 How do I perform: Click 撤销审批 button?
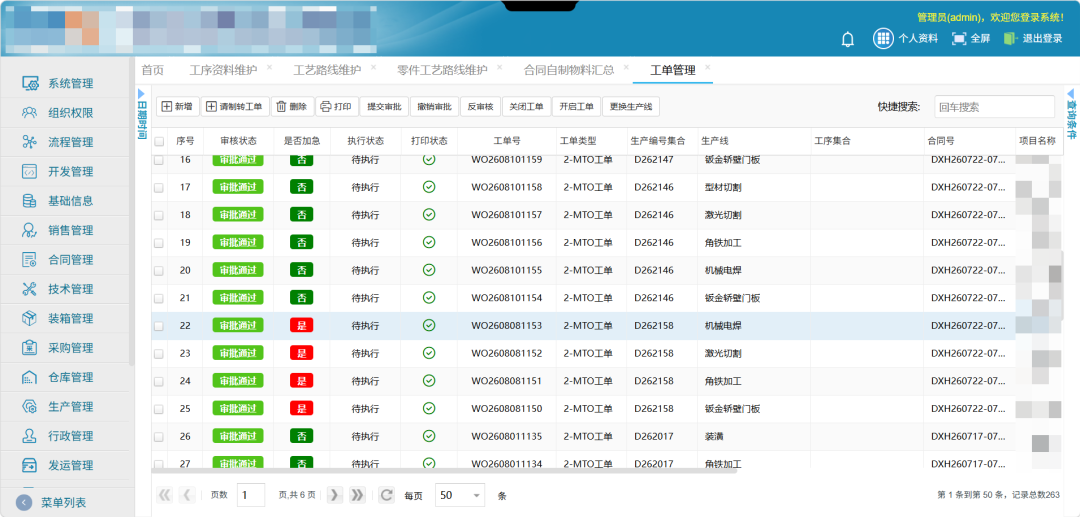tap(435, 107)
